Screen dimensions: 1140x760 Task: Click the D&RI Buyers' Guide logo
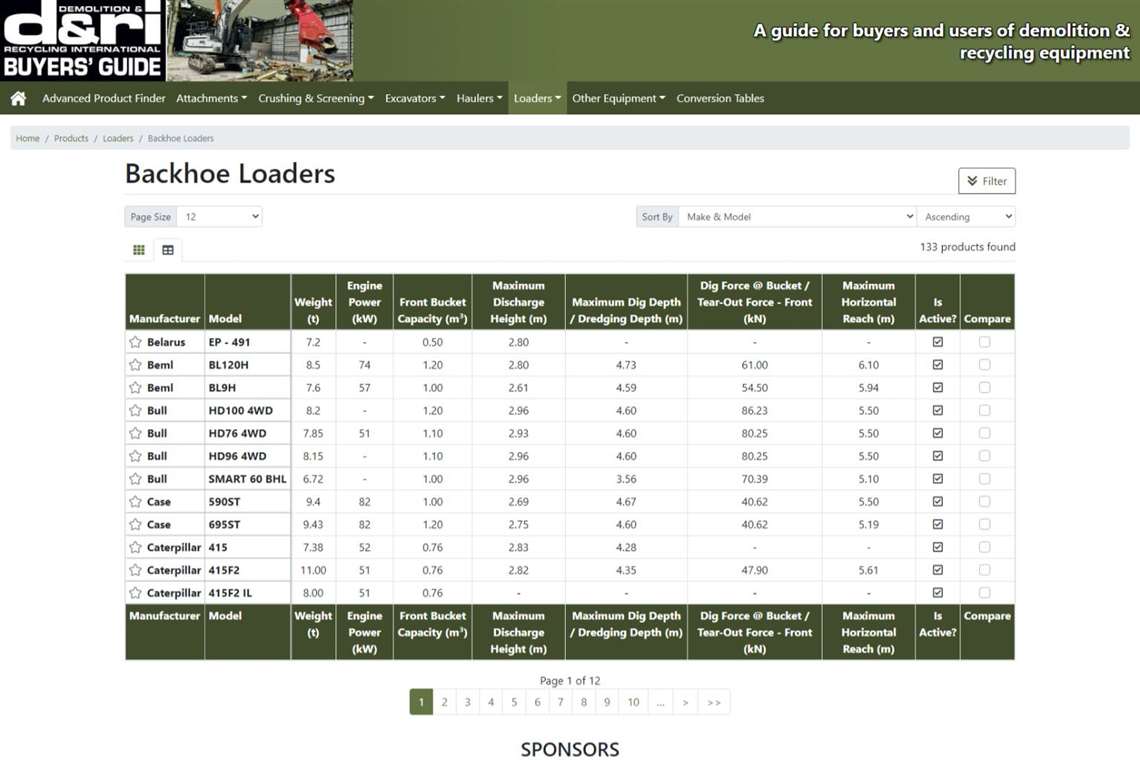(82, 40)
